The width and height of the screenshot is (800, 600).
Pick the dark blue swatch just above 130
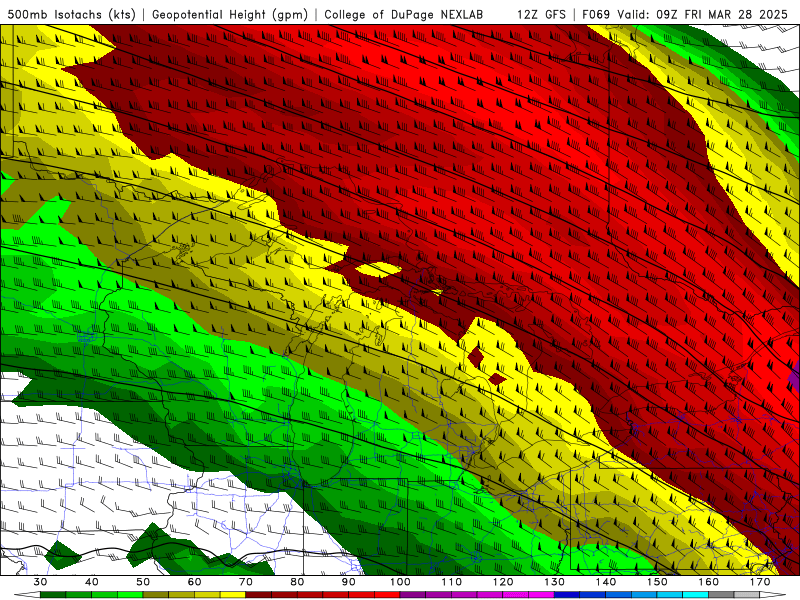567,595
